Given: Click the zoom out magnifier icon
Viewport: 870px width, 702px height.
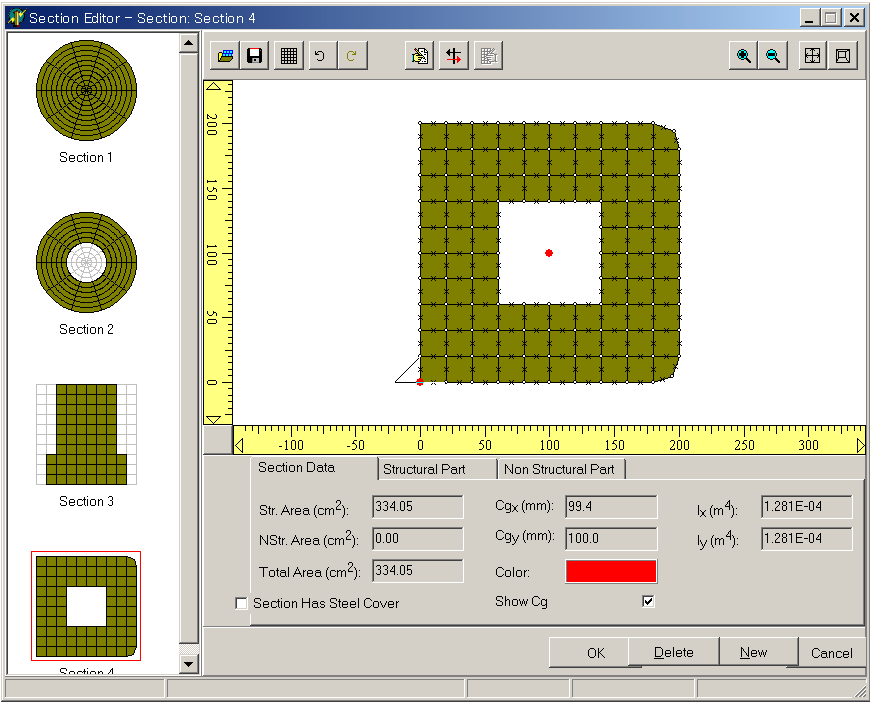Looking at the screenshot, I should tap(773, 56).
